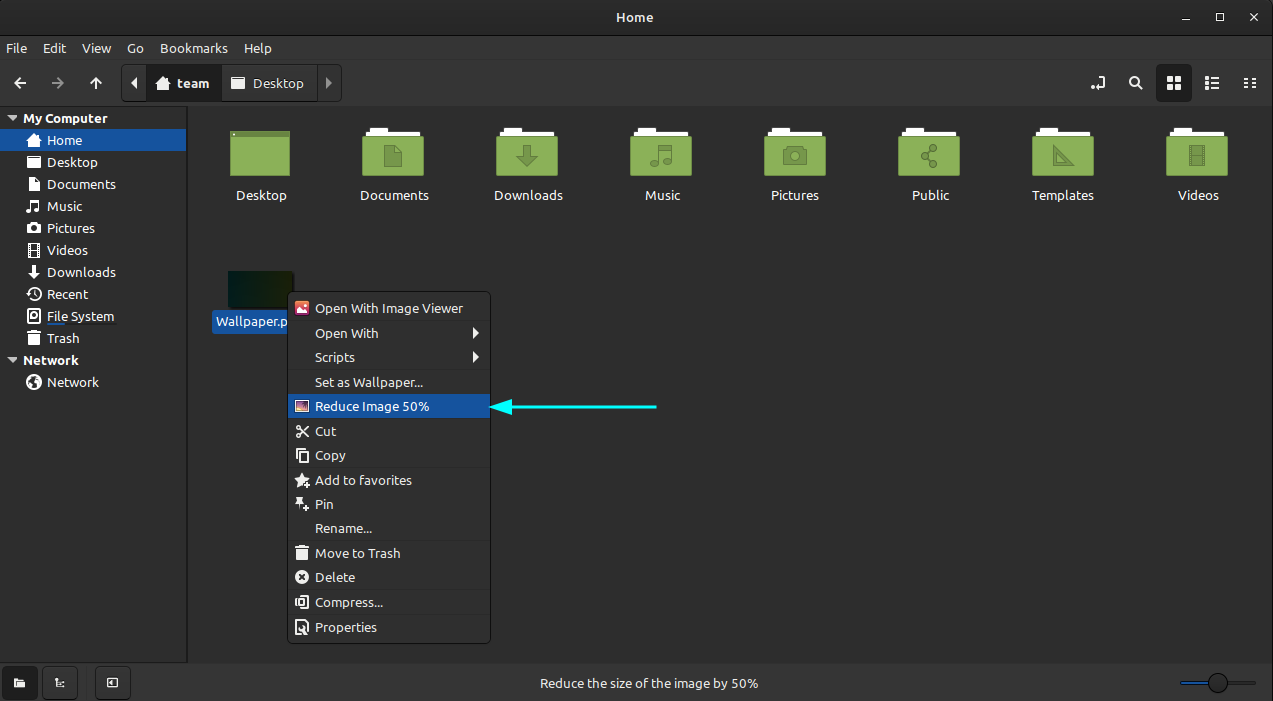Collapse the Network section in the sidebar
This screenshot has height=701, width=1273.
coord(12,360)
